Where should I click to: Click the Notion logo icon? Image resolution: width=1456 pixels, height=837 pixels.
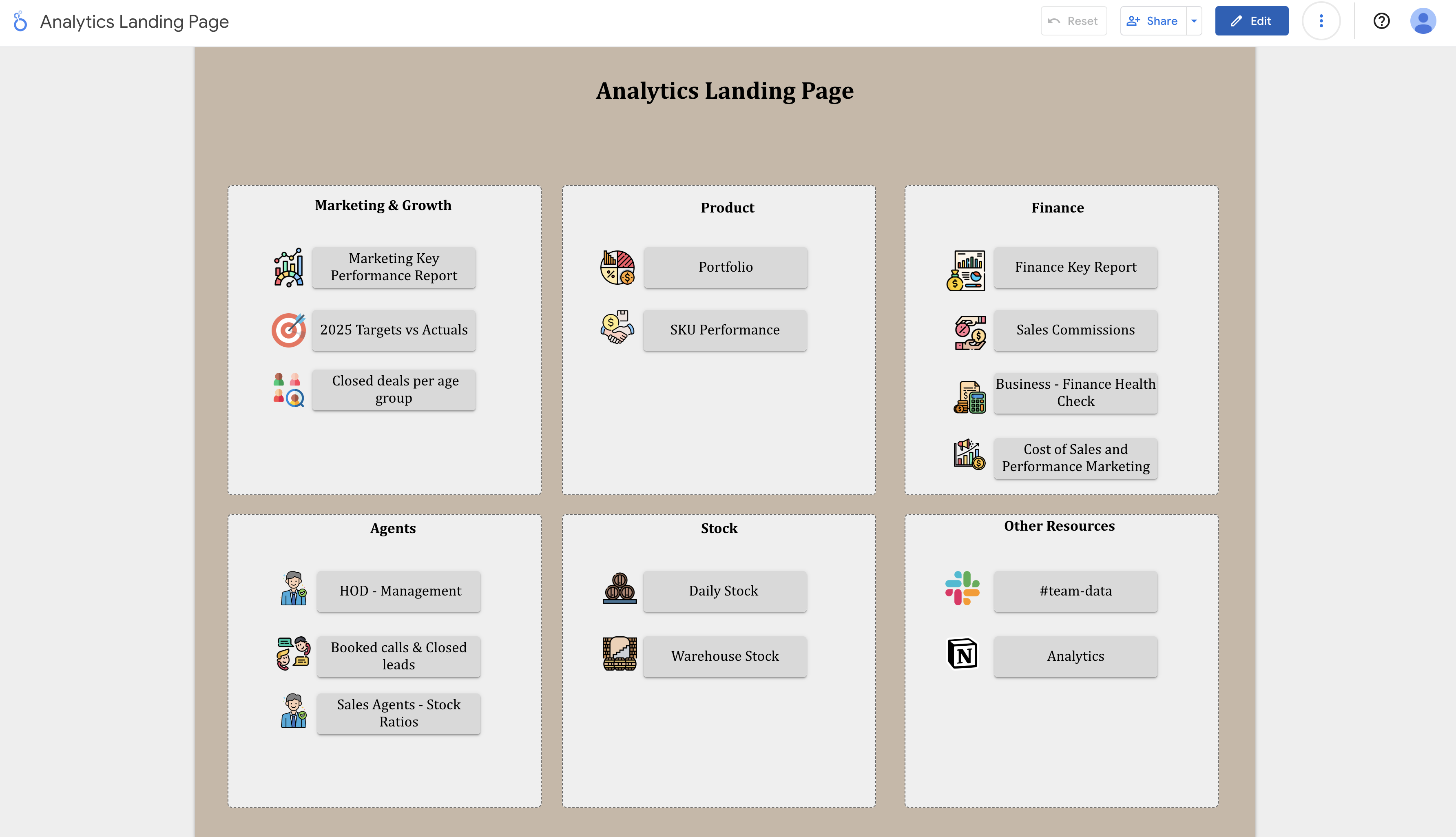coord(962,653)
